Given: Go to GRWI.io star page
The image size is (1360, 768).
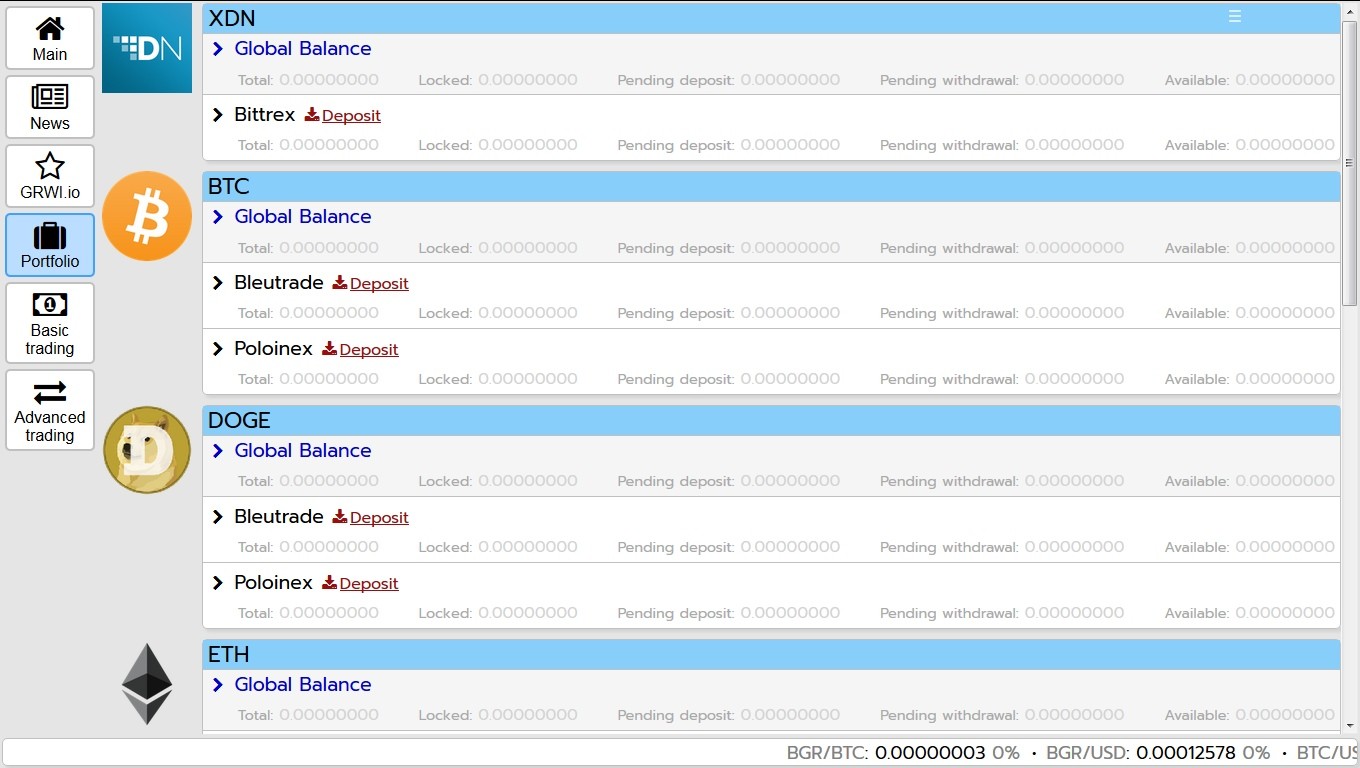Looking at the screenshot, I should [50, 176].
